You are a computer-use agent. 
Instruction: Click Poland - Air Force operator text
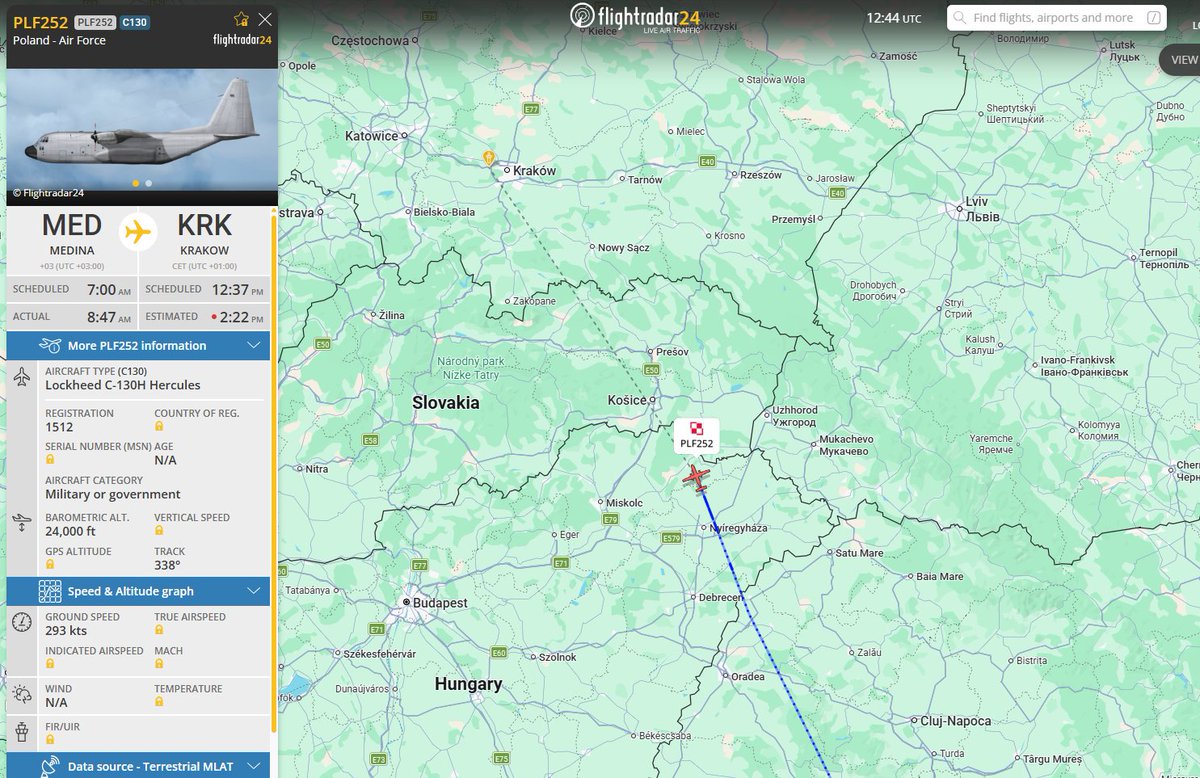(x=59, y=41)
